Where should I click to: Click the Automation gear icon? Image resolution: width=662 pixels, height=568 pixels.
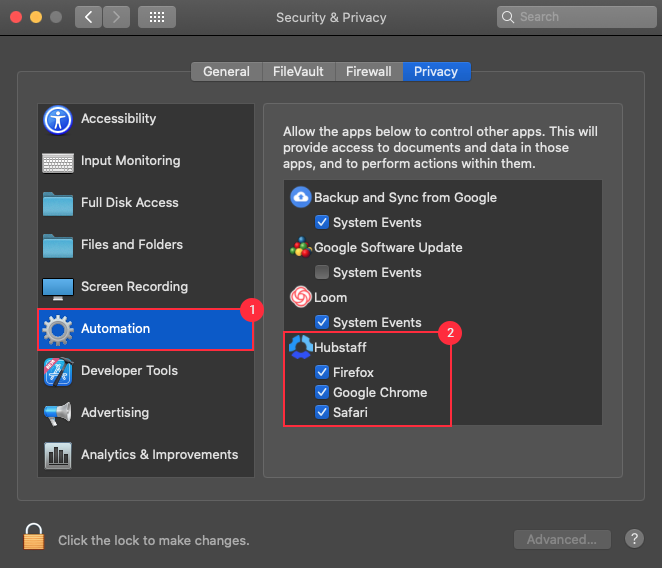tap(58, 330)
